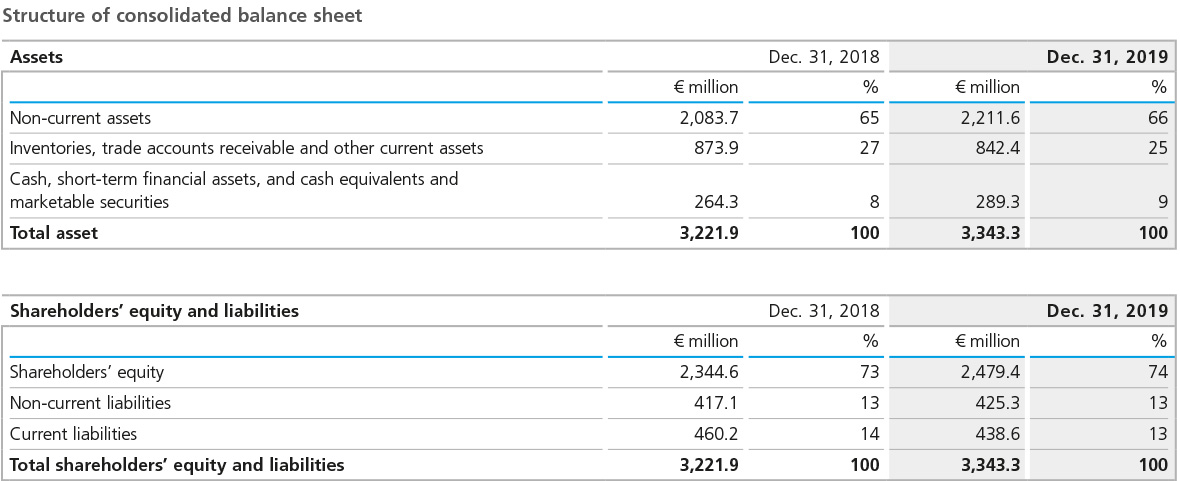
Task: Select the 417.1 non-current liabilities value
Action: click(716, 403)
